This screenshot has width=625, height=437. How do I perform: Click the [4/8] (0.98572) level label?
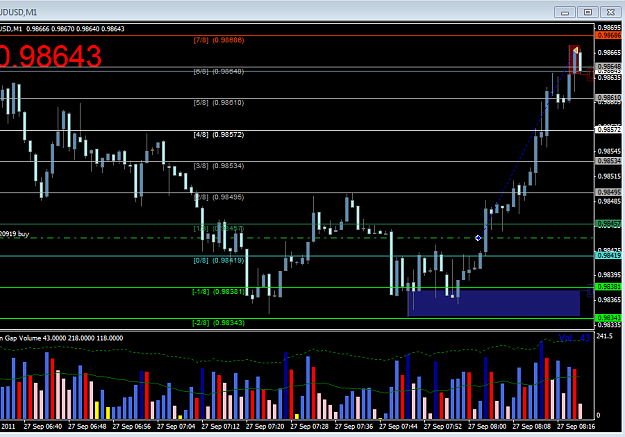219,135
